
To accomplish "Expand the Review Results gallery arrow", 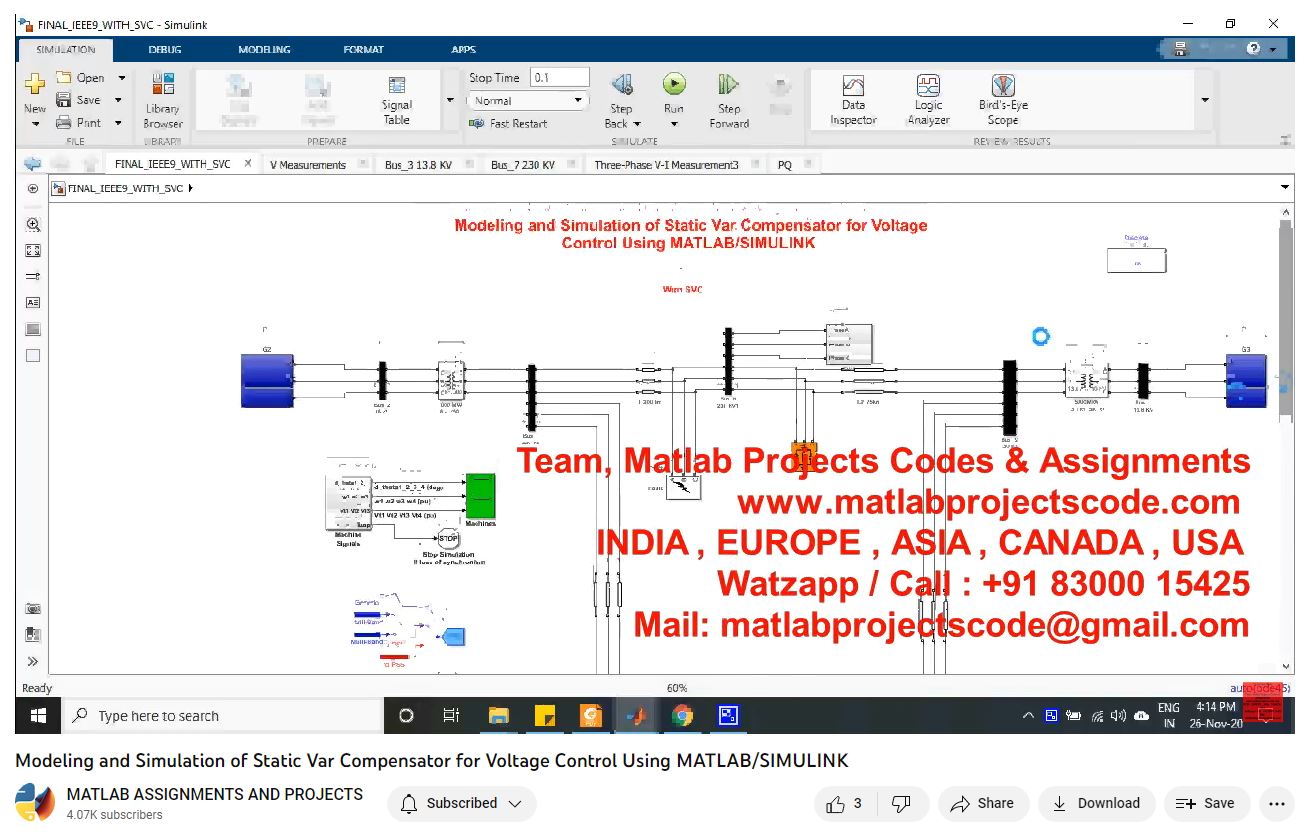I will click(1204, 100).
